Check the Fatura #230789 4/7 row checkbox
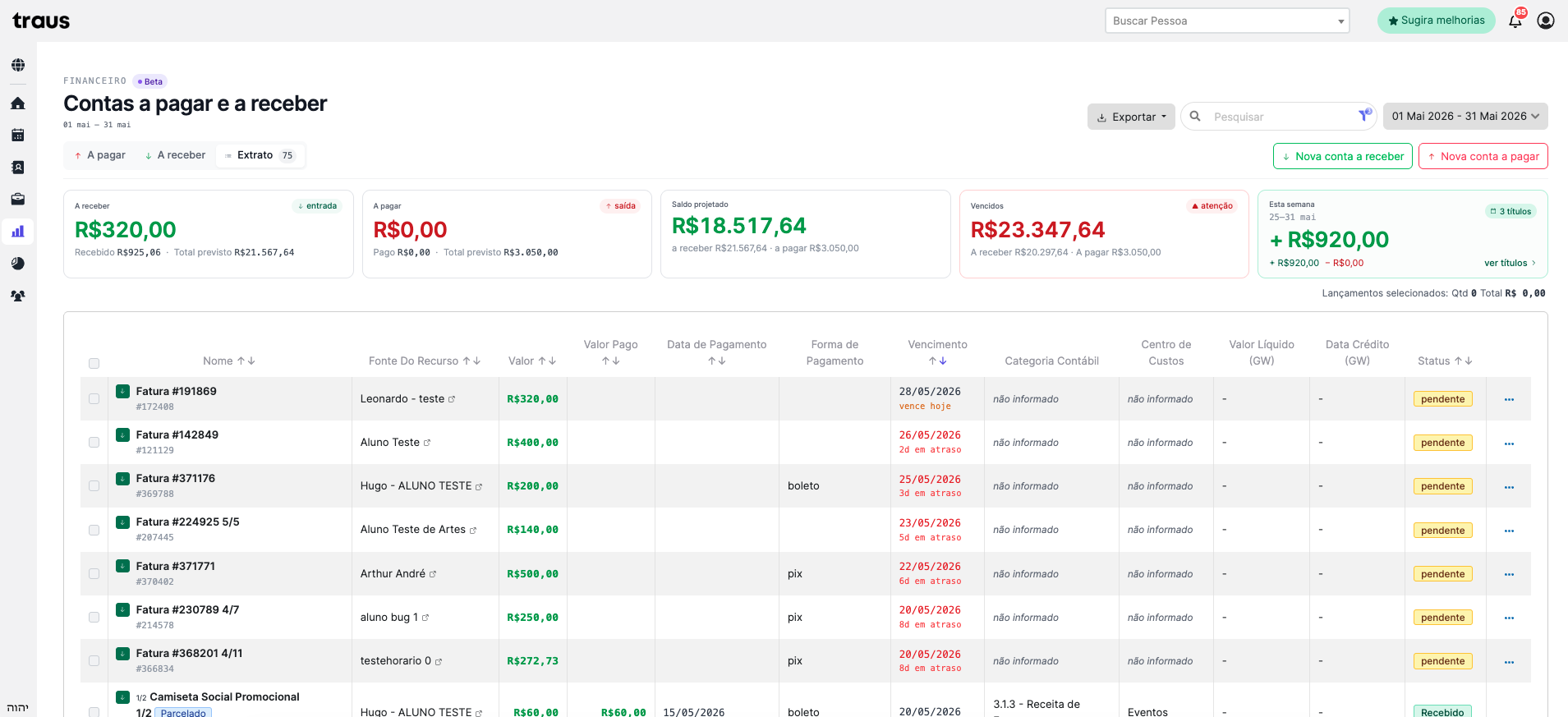 point(94,617)
